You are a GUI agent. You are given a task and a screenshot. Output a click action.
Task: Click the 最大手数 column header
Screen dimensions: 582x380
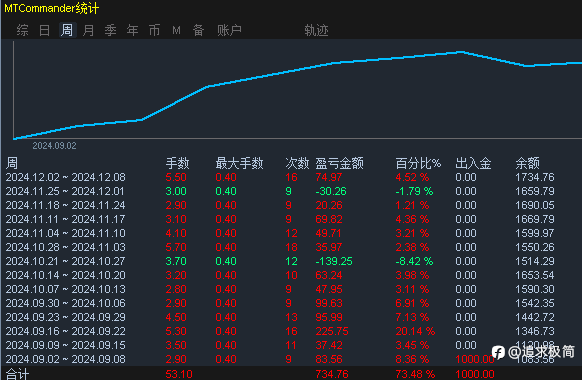[x=239, y=163]
